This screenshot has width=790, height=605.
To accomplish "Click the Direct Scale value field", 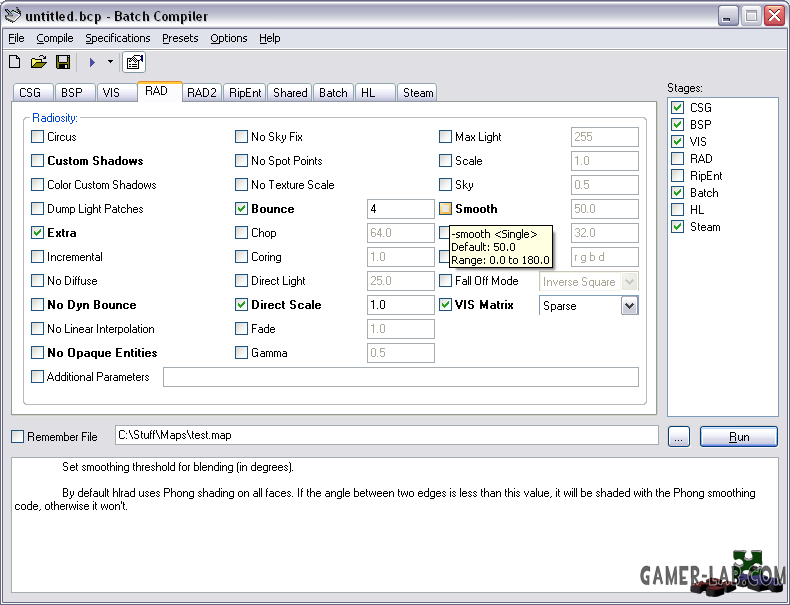I will point(401,305).
